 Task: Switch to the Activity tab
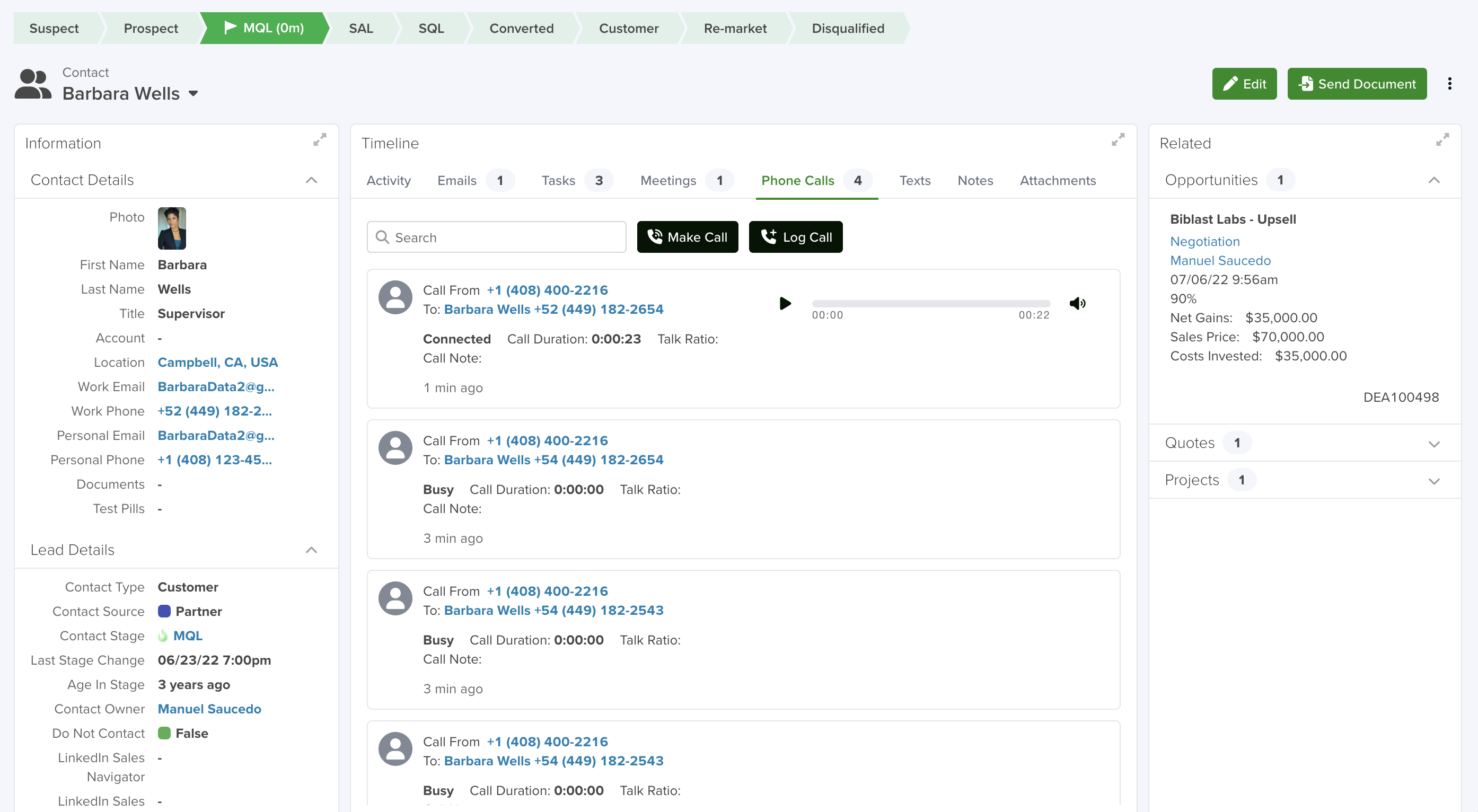(389, 181)
